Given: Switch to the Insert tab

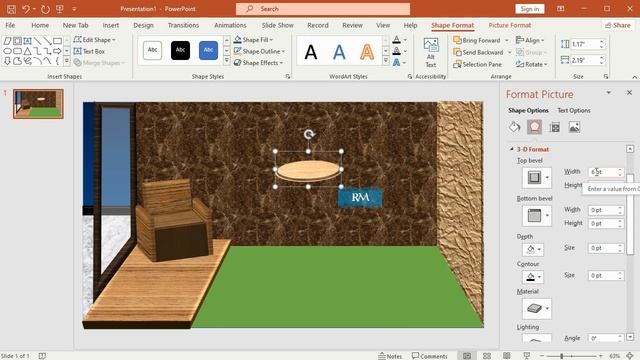Looking at the screenshot, I should pyautogui.click(x=111, y=25).
